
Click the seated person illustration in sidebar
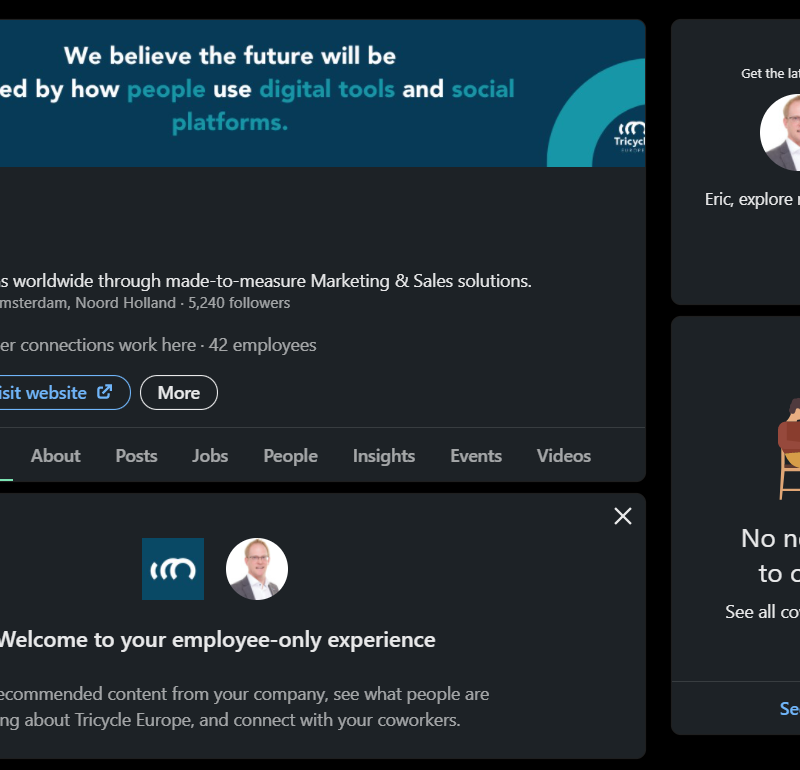pyautogui.click(x=788, y=449)
